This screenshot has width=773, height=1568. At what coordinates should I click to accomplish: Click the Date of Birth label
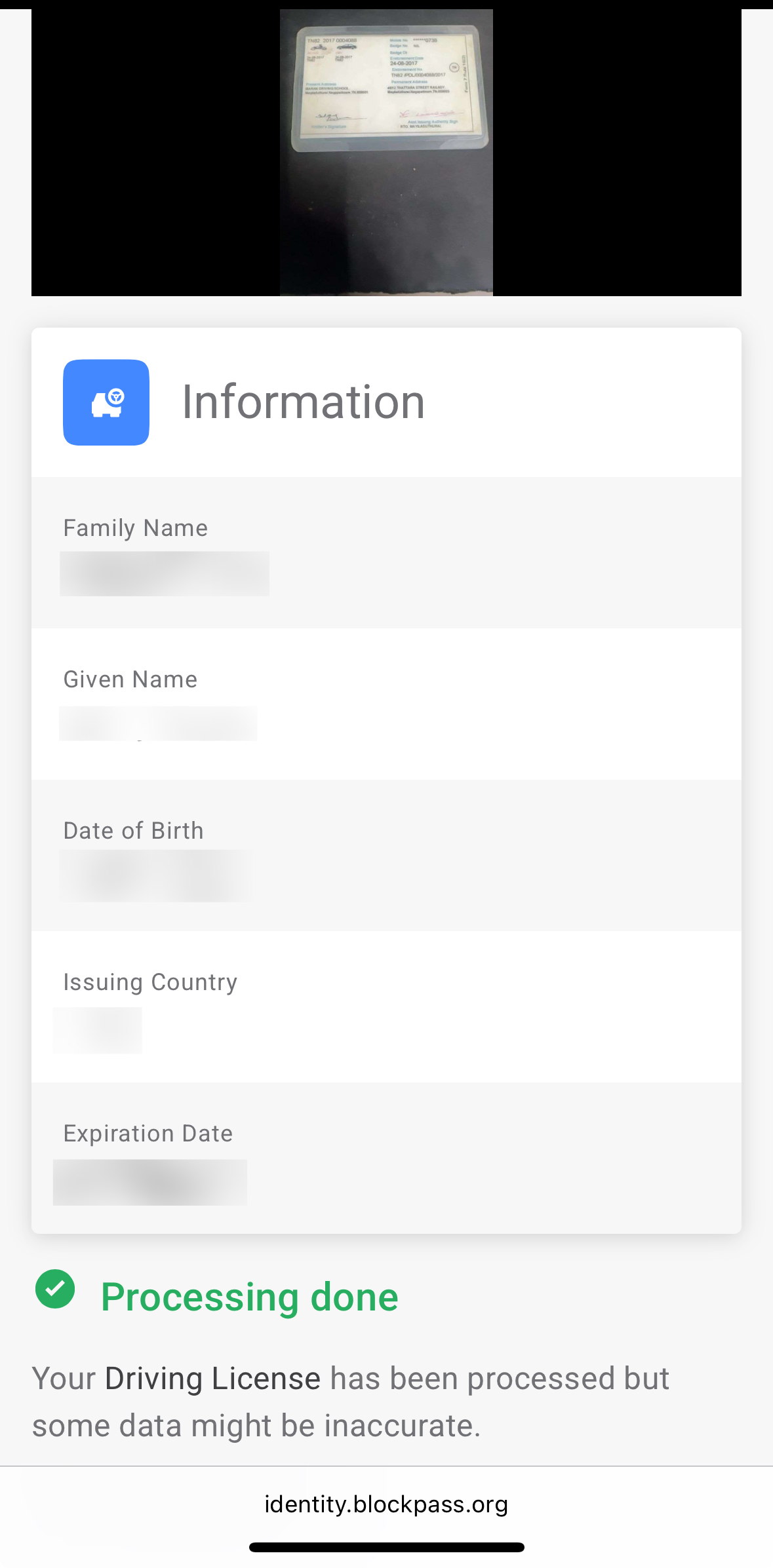coord(133,831)
